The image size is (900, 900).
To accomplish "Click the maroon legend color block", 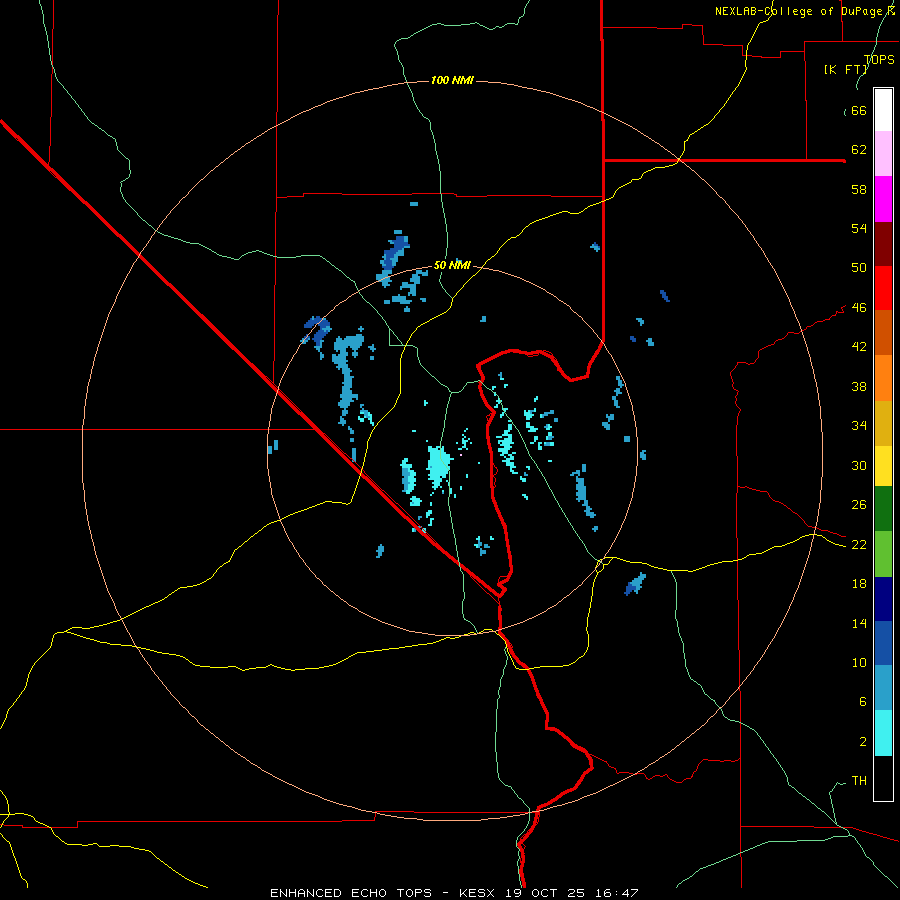I will pyautogui.click(x=883, y=244).
